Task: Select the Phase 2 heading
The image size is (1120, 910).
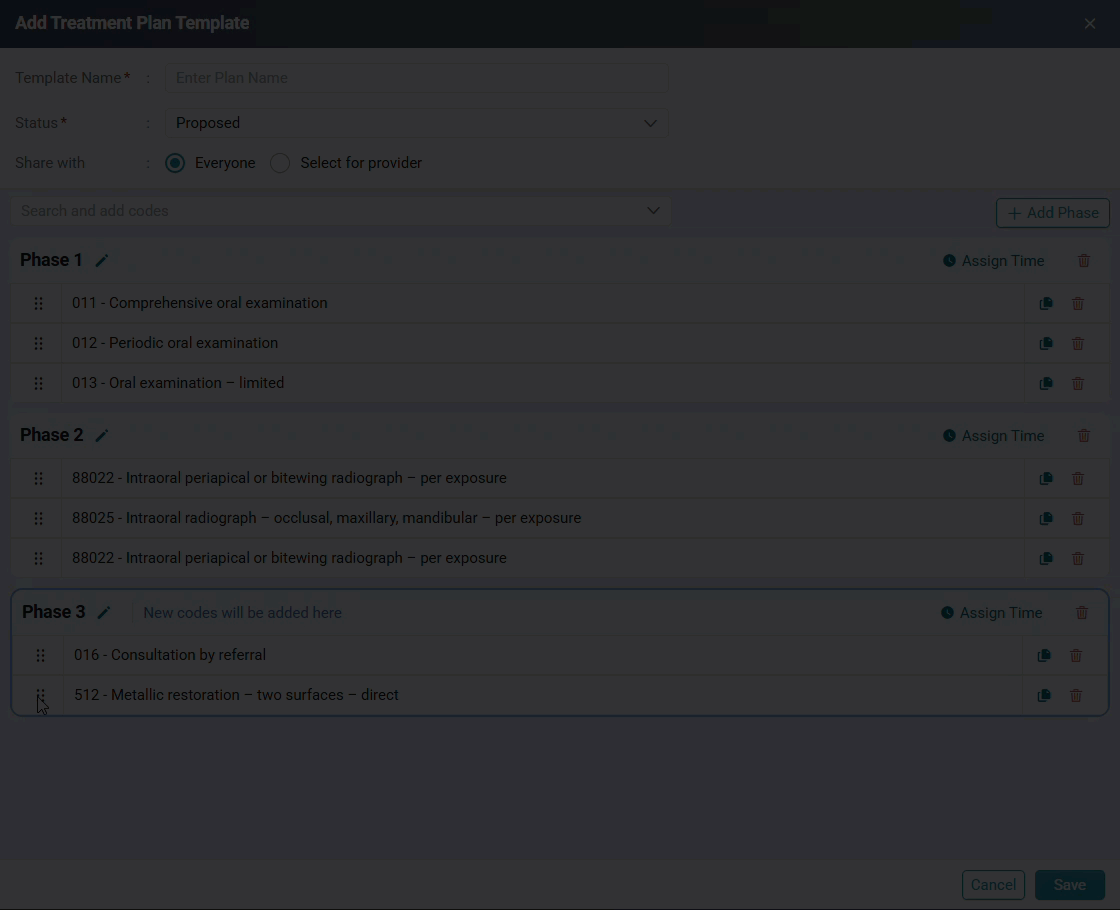Action: [x=51, y=435]
